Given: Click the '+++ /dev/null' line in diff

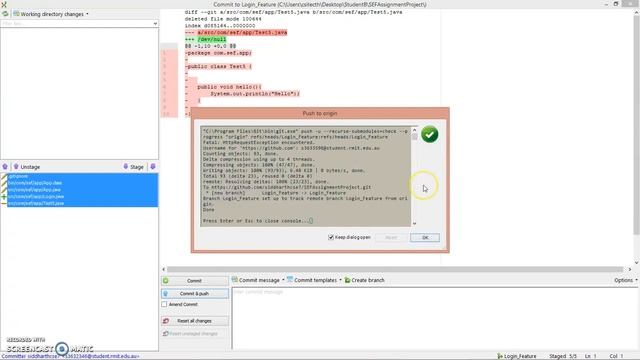Looking at the screenshot, I should pyautogui.click(x=205, y=39).
